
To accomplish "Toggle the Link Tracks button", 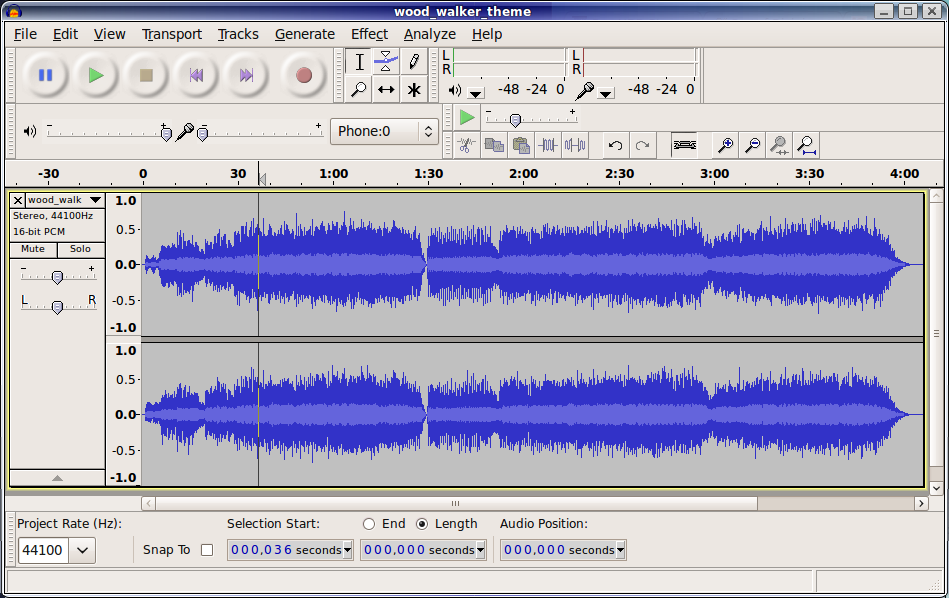I will pos(685,145).
